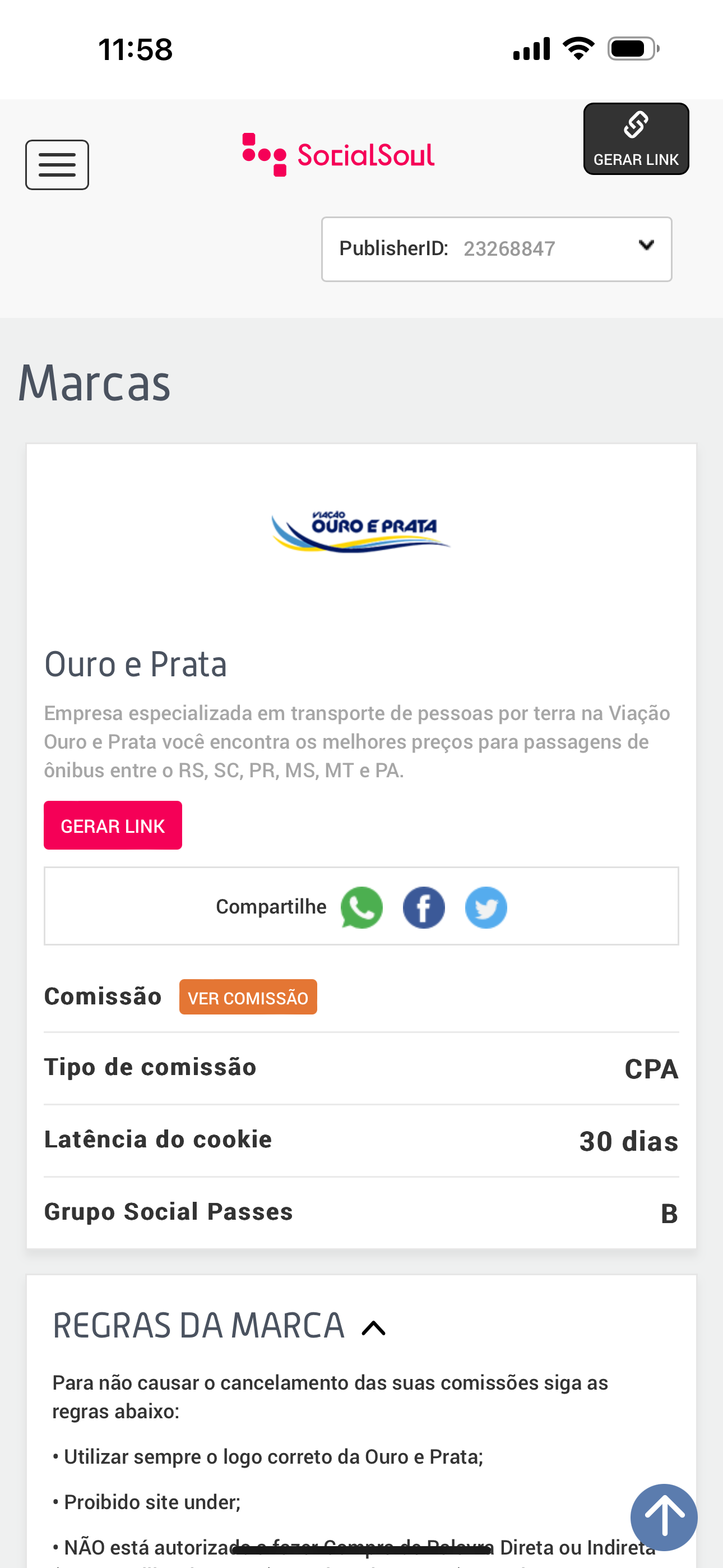The width and height of the screenshot is (723, 1568).
Task: Share via the WhatsApp icon
Action: (x=361, y=907)
